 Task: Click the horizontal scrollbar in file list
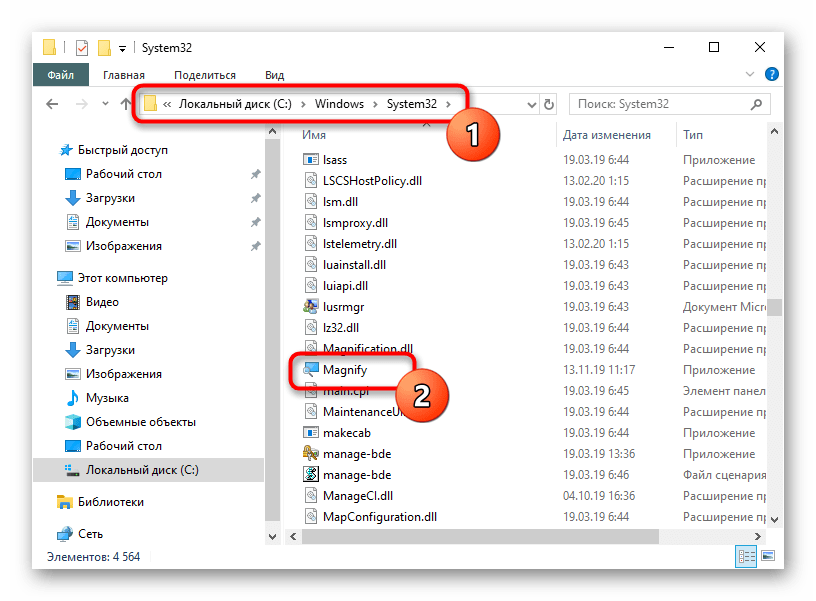pos(480,536)
